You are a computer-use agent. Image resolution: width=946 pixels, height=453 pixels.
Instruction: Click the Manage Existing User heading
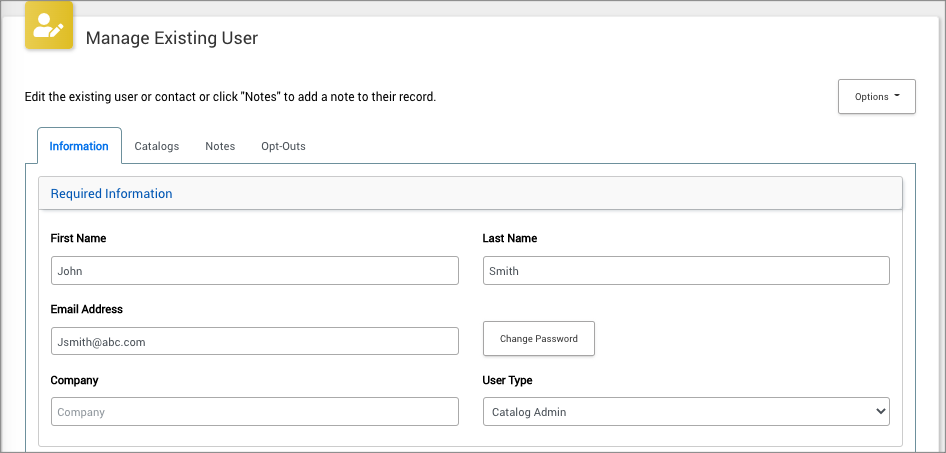point(172,39)
